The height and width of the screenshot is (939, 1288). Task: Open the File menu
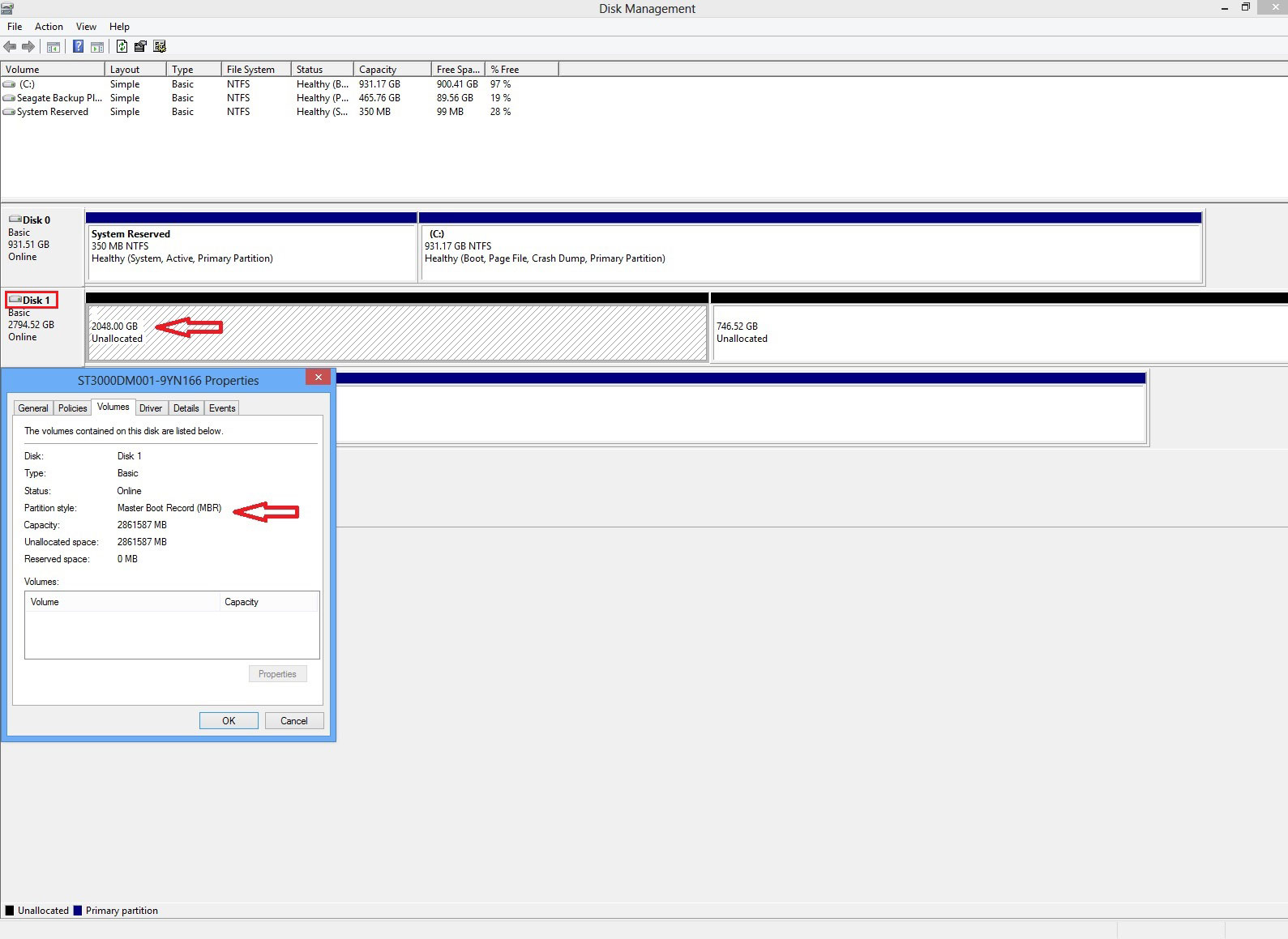click(x=15, y=27)
